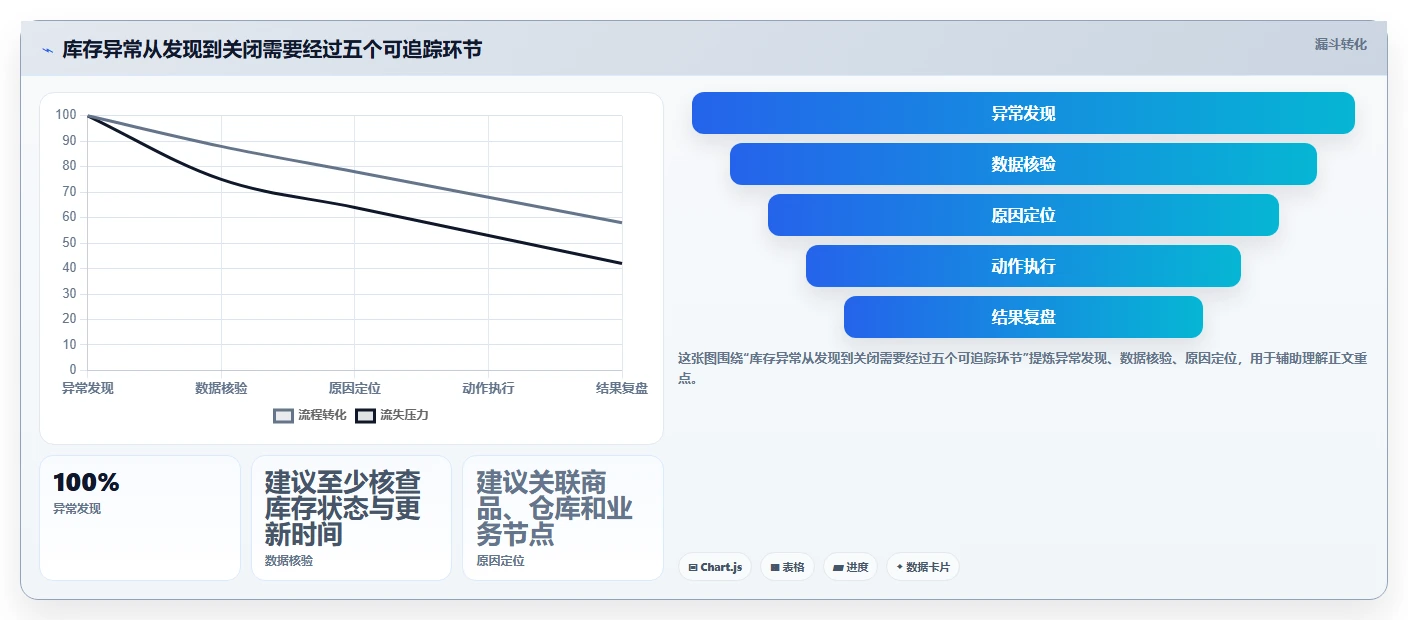This screenshot has width=1408, height=620.
Task: Click the 异常发现 x-axis label
Action: coord(88,388)
